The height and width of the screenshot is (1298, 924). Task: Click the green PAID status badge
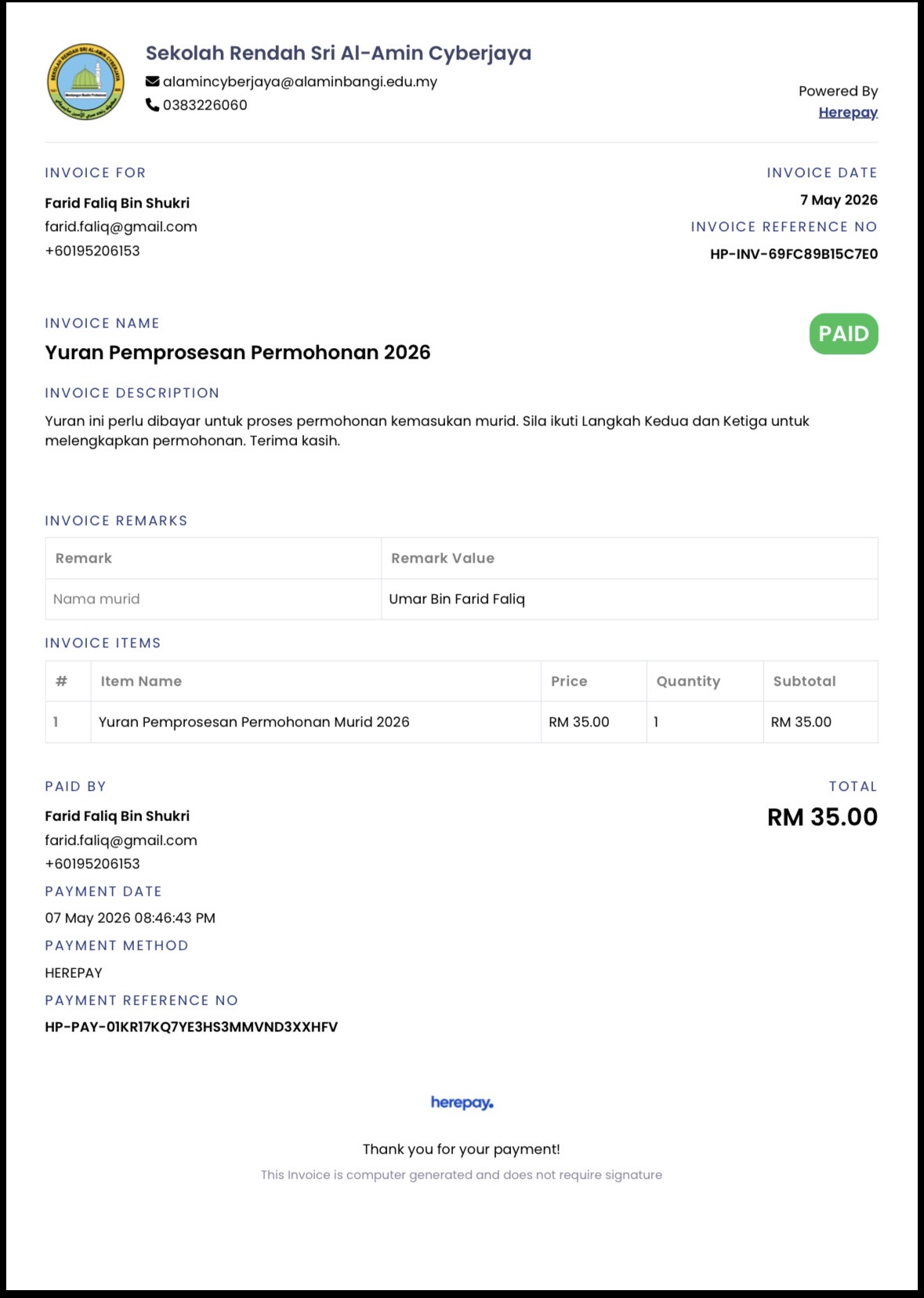pyautogui.click(x=843, y=334)
